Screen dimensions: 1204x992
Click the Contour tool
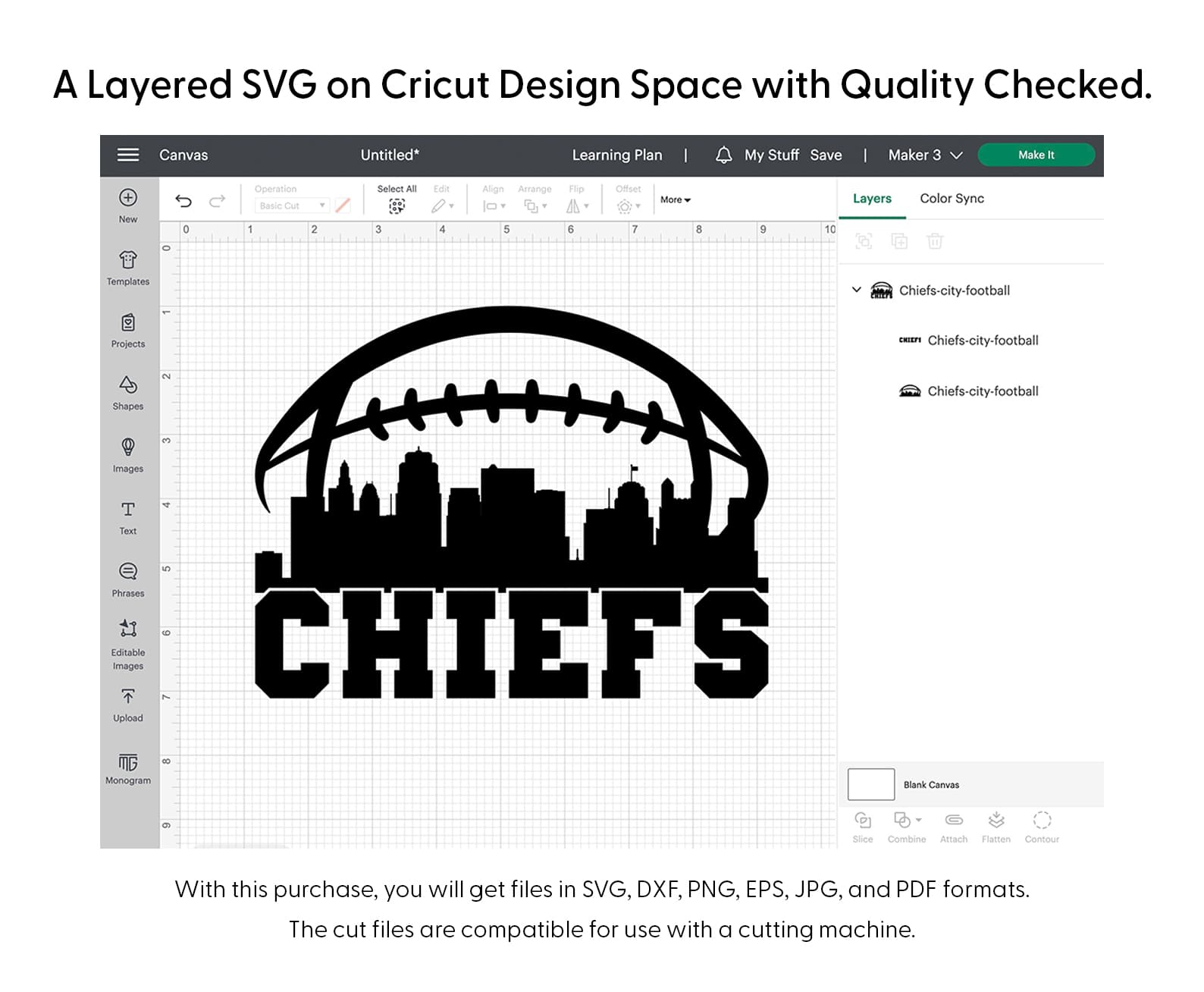click(1042, 827)
